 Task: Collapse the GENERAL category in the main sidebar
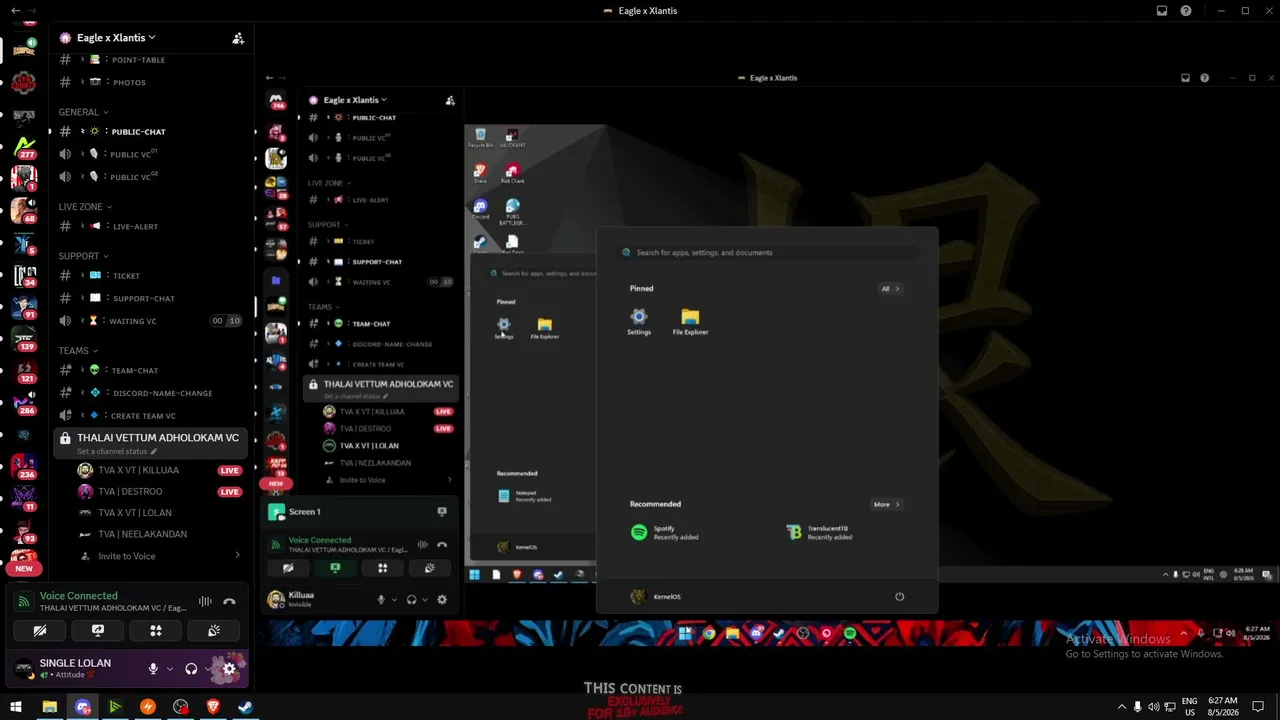pyautogui.click(x=83, y=112)
